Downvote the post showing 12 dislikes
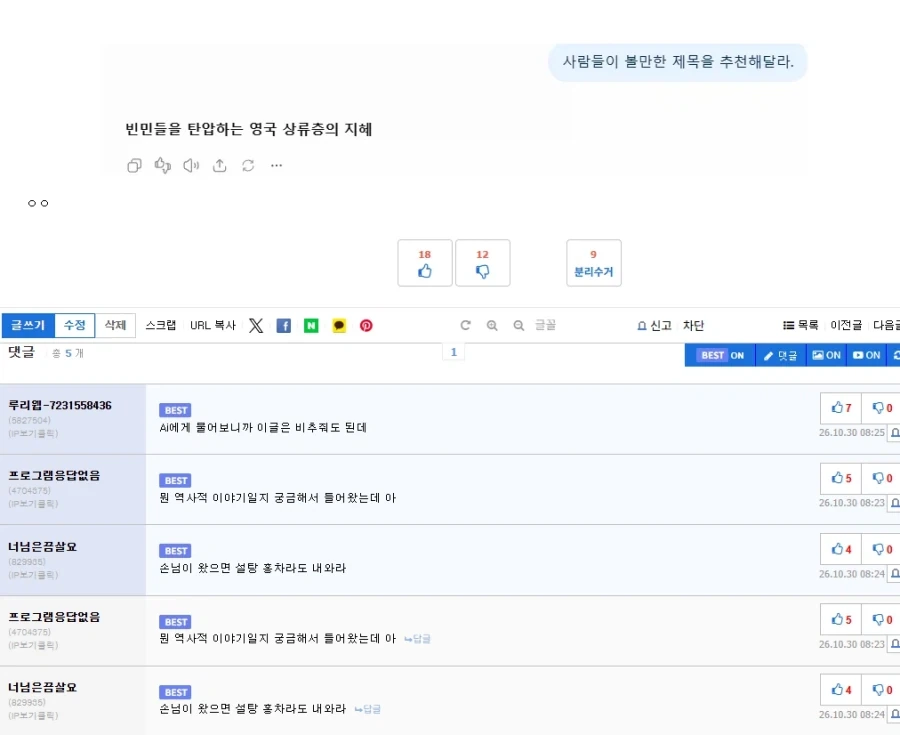This screenshot has height=735, width=900. click(x=483, y=263)
